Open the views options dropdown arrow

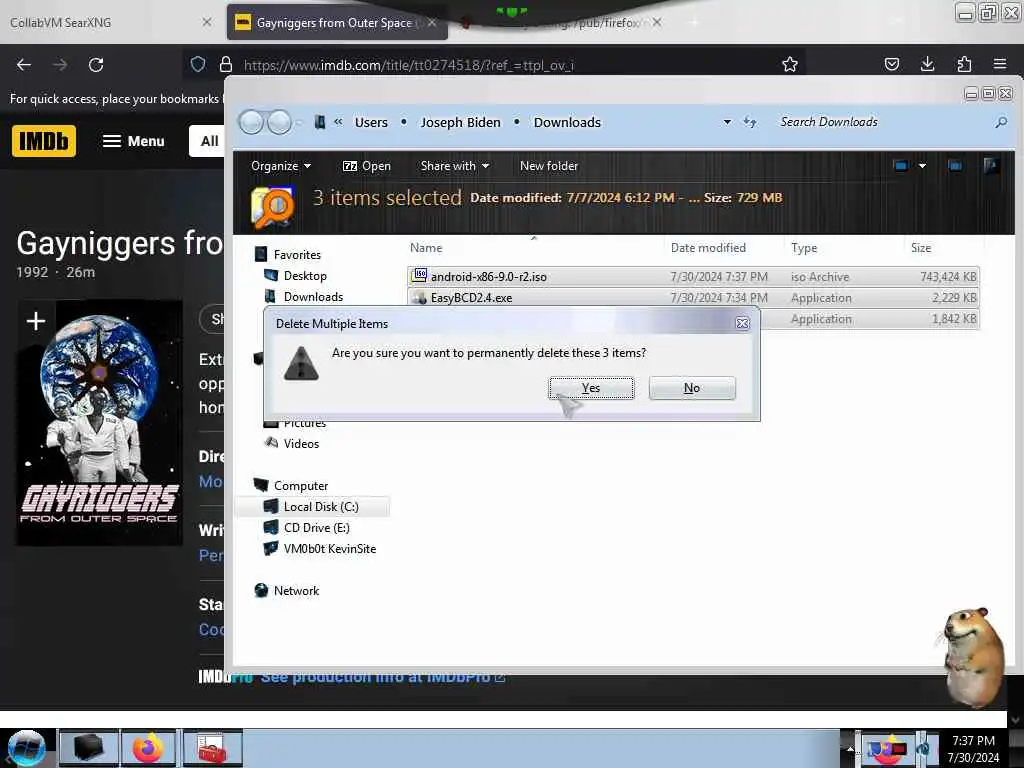pyautogui.click(x=922, y=166)
